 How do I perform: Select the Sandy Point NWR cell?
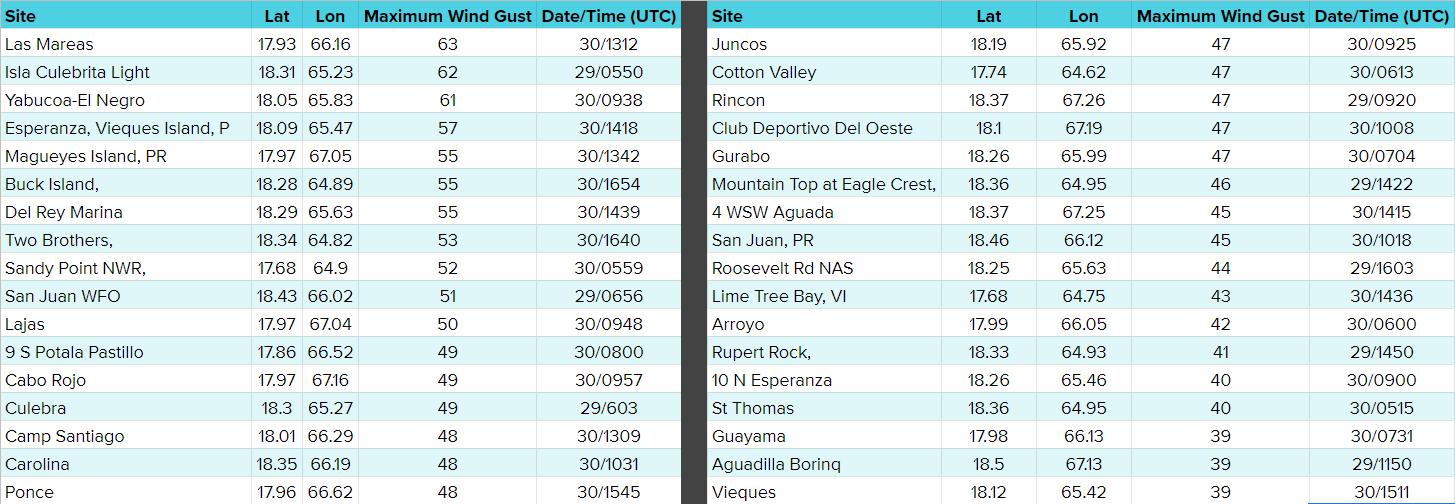click(76, 268)
